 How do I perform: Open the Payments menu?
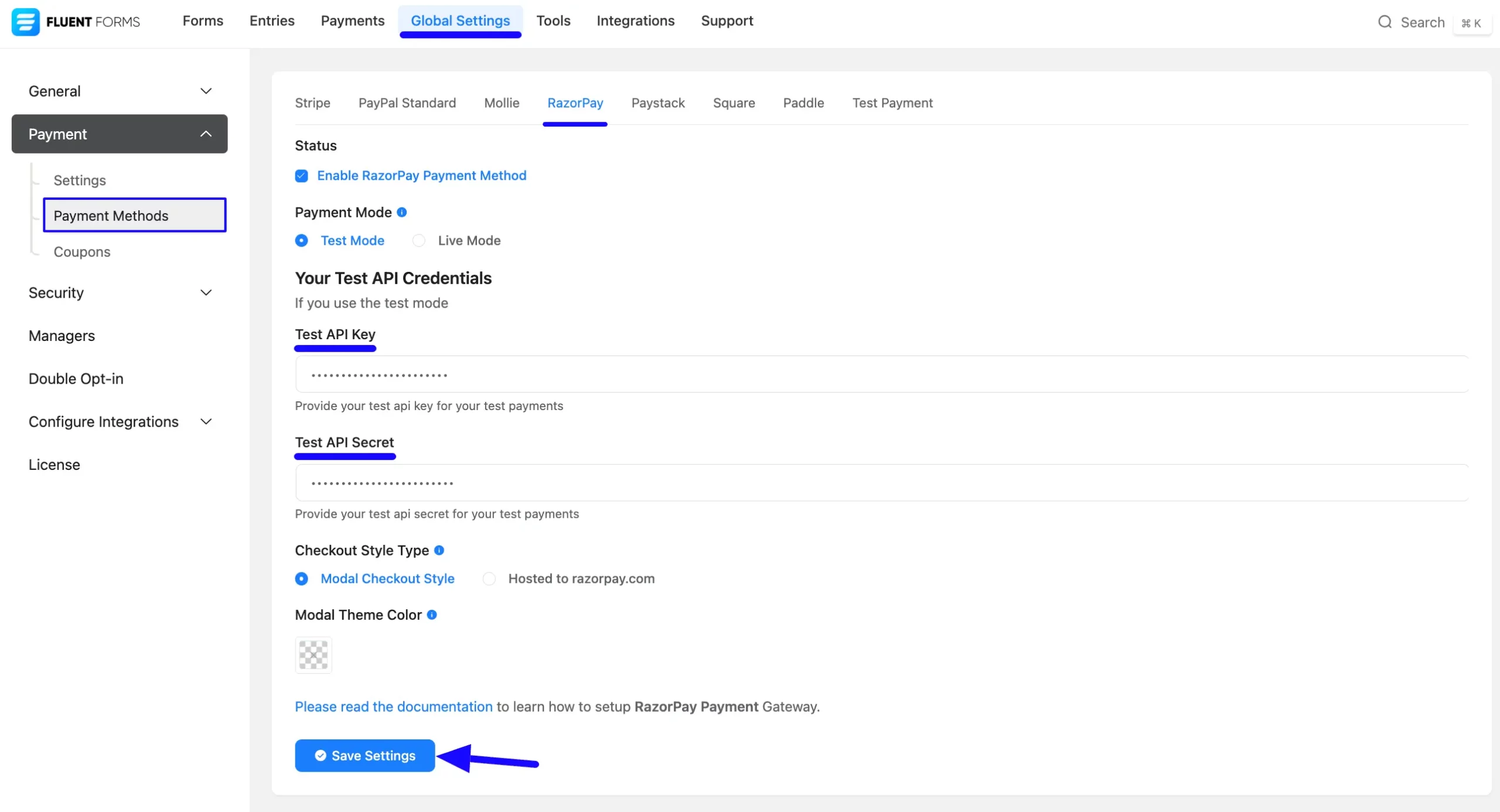pos(353,21)
